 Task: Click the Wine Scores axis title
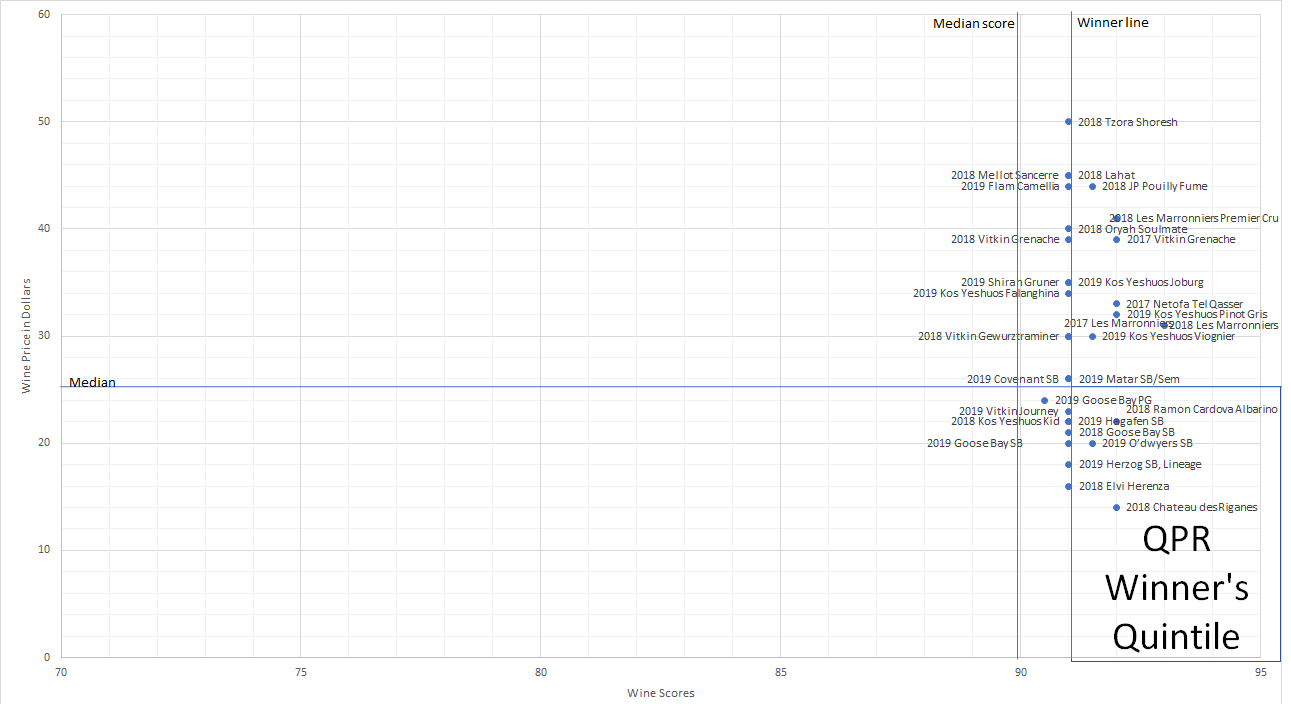(660, 693)
